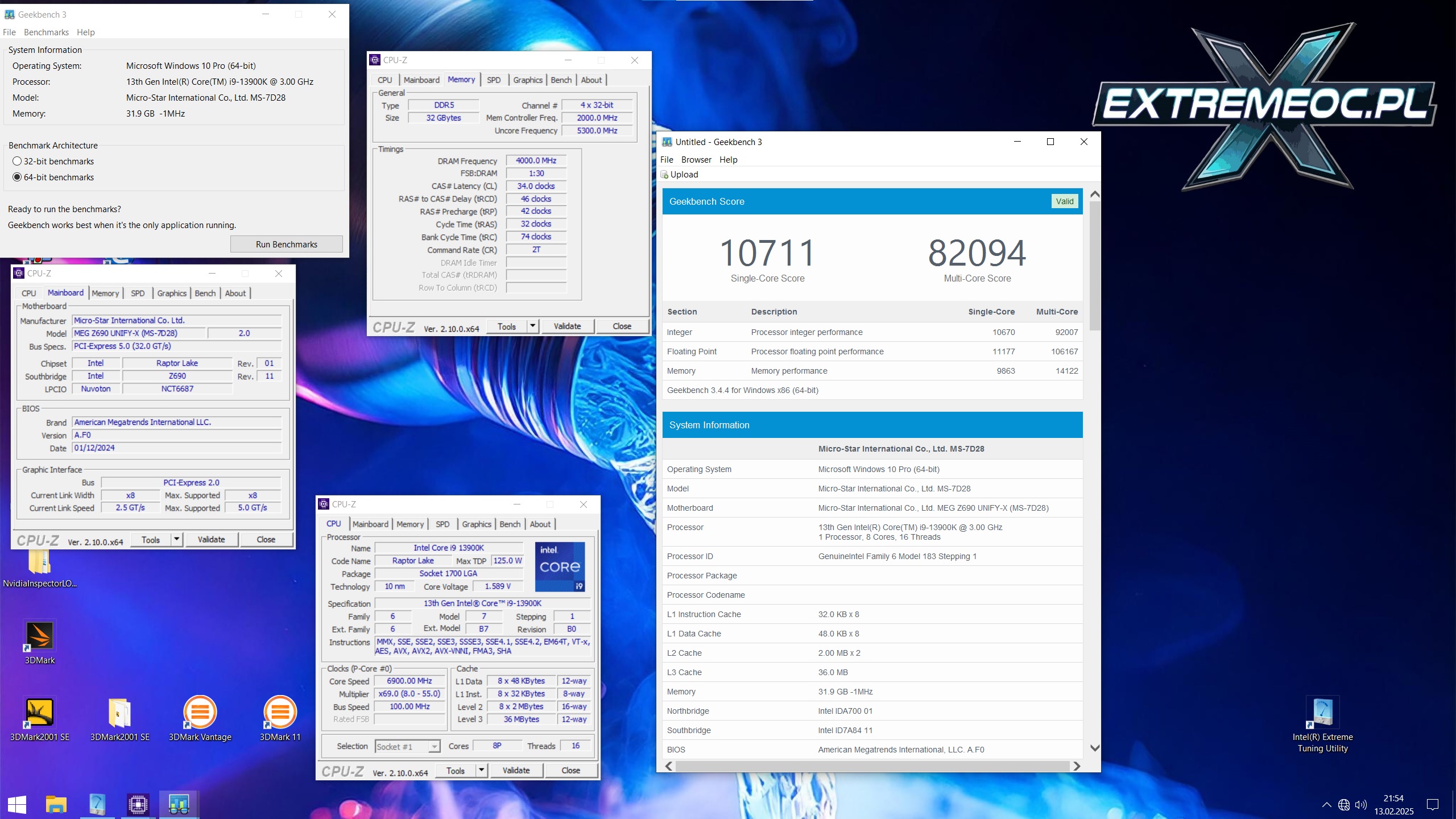Open the notification center icon

click(1433, 804)
